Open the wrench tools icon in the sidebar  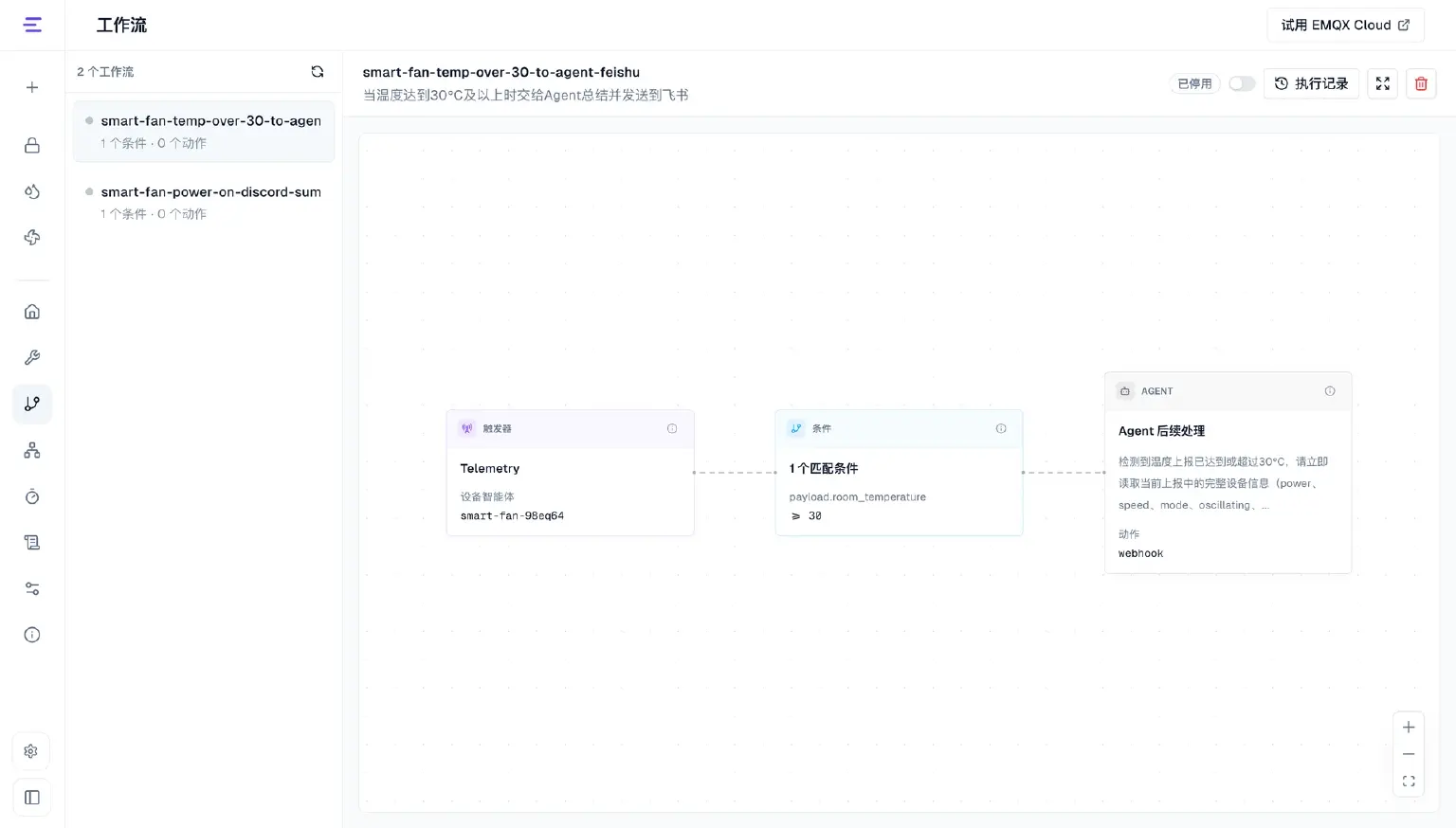[x=32, y=357]
